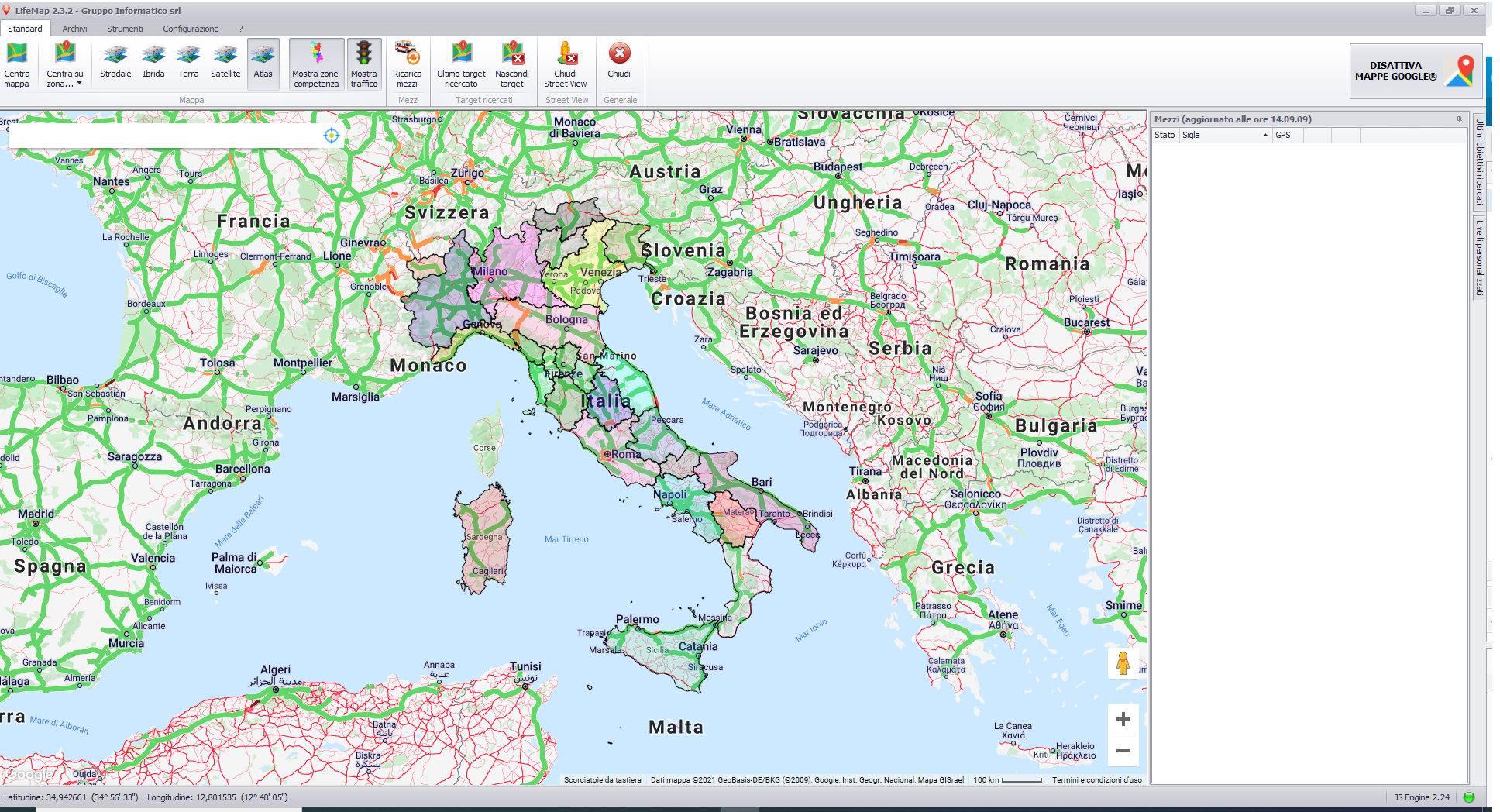Open the Archivi menu tab
Screen dimensions: 1500x812
coord(74,29)
